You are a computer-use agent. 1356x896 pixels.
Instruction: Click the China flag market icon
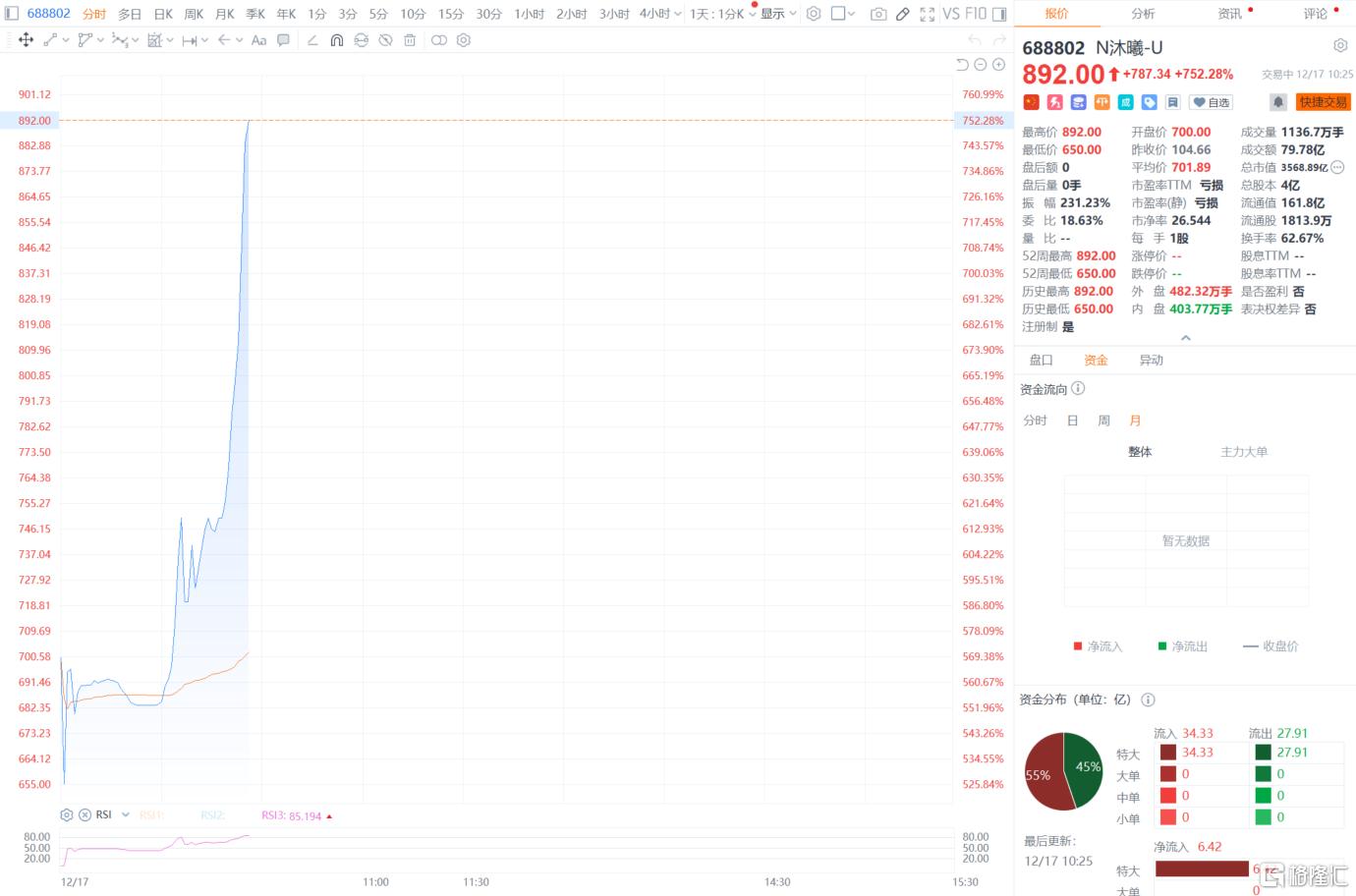coord(1031,102)
